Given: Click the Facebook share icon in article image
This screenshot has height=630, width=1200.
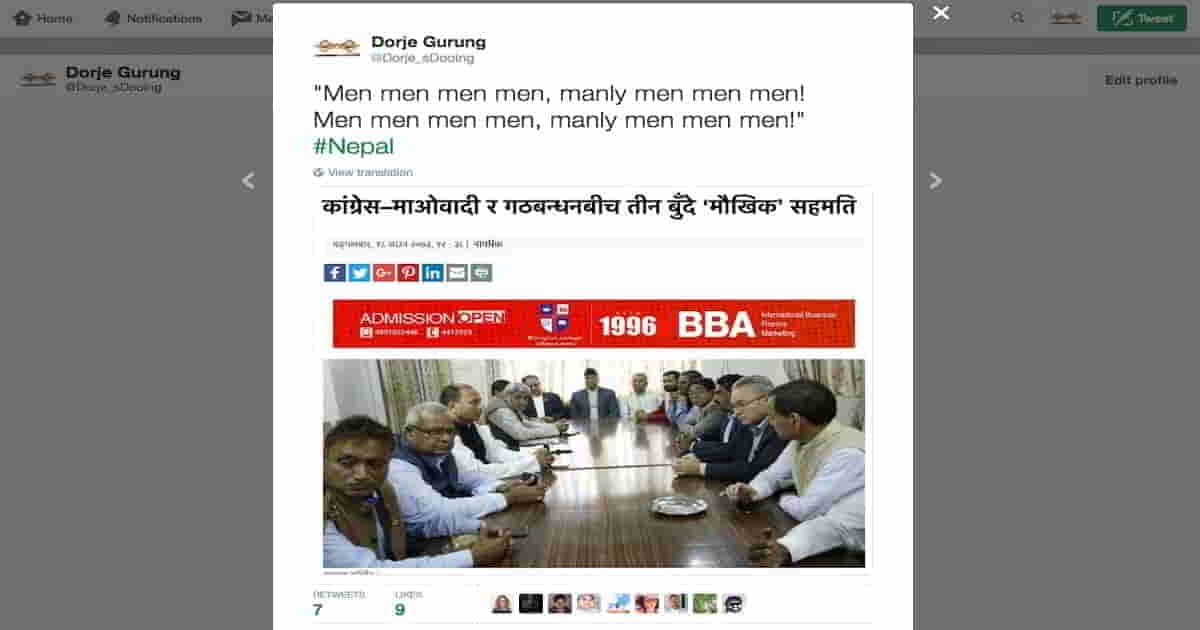Looking at the screenshot, I should tap(335, 273).
